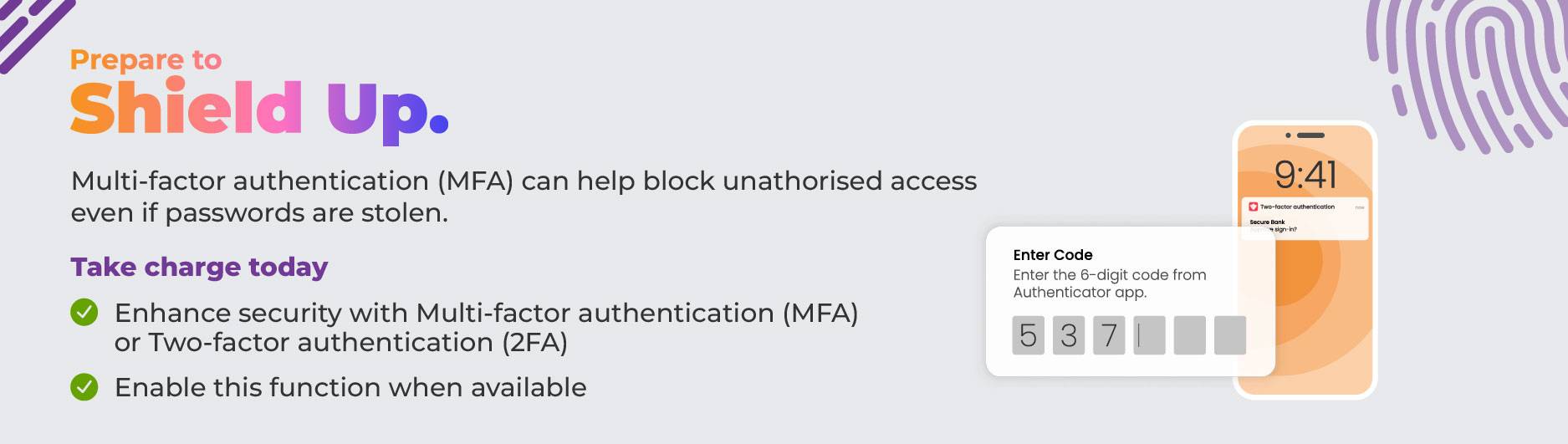Click the fifth empty code digit box
Screen dimensions: 1568x444
1189,335
